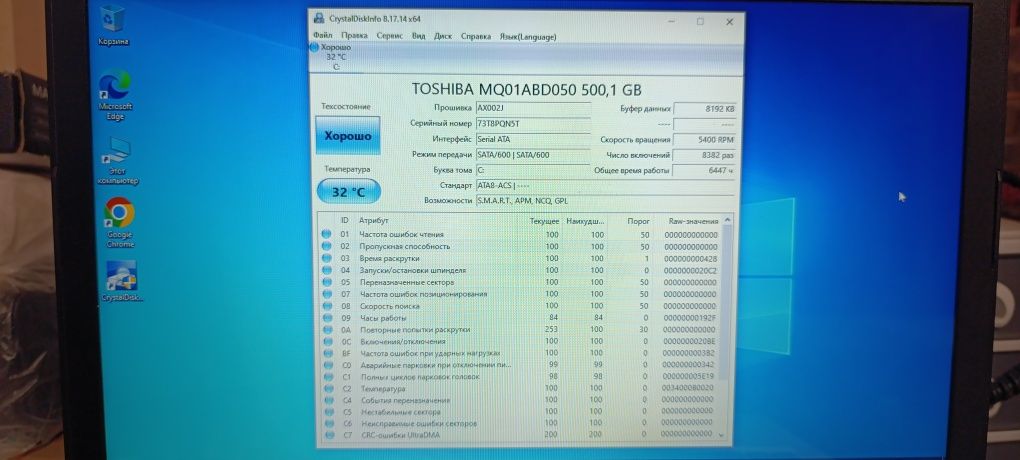The width and height of the screenshot is (1020, 460).
Task: Select the C: disk status indicator at top
Action: (332, 57)
